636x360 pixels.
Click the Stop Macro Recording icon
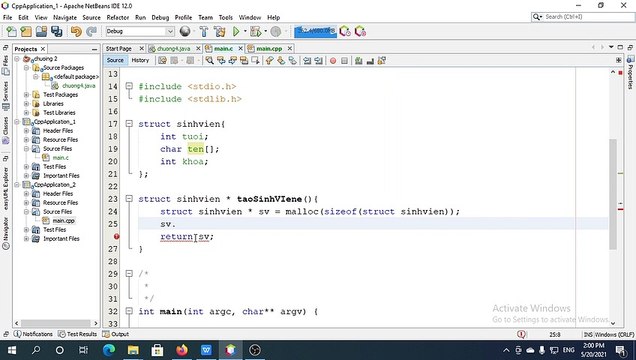(x=344, y=60)
